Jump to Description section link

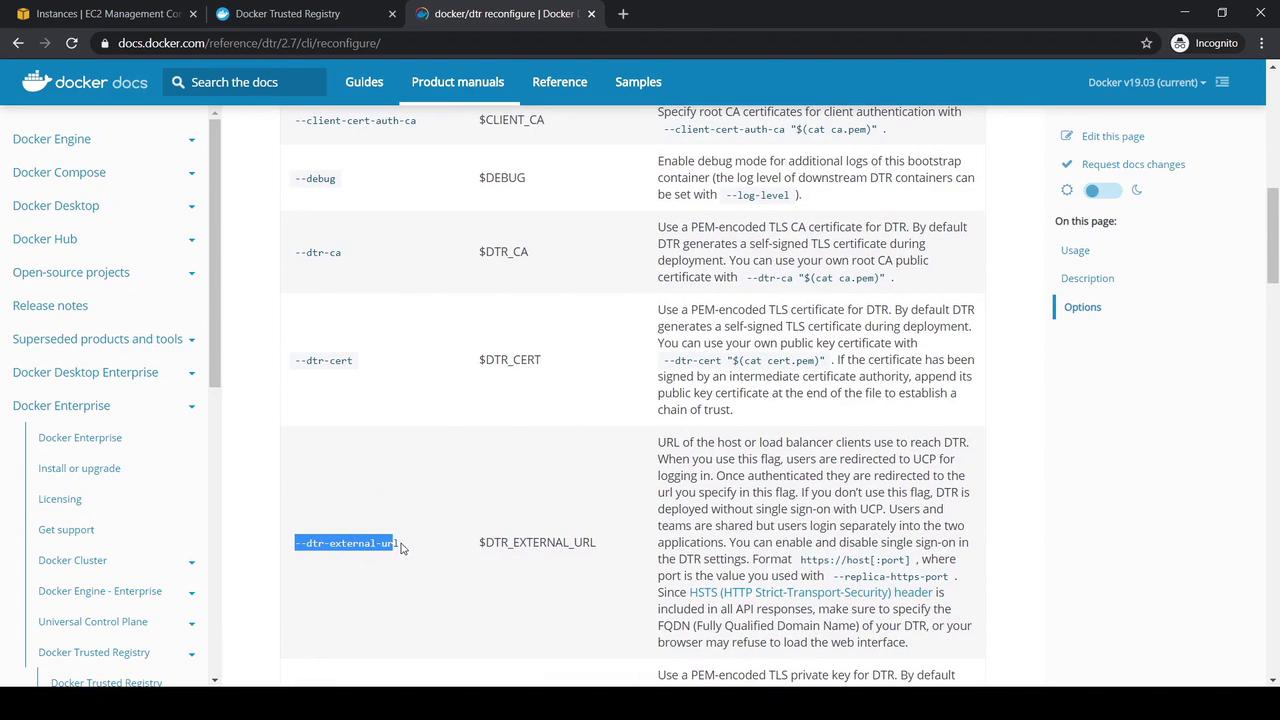[x=1087, y=278]
